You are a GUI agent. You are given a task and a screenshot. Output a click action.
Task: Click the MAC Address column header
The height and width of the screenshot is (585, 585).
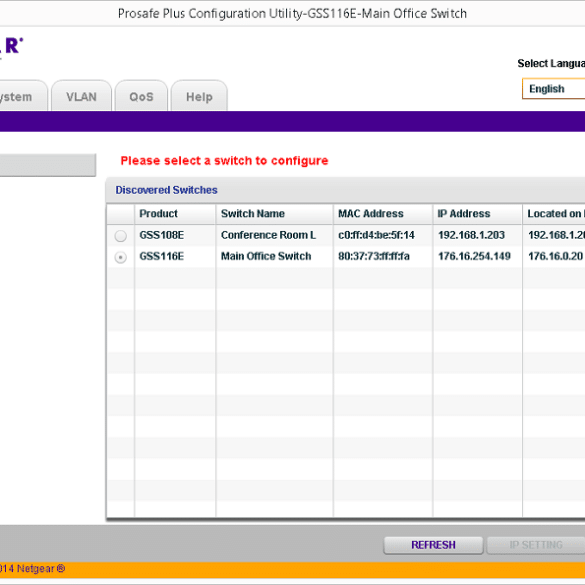pos(383,214)
